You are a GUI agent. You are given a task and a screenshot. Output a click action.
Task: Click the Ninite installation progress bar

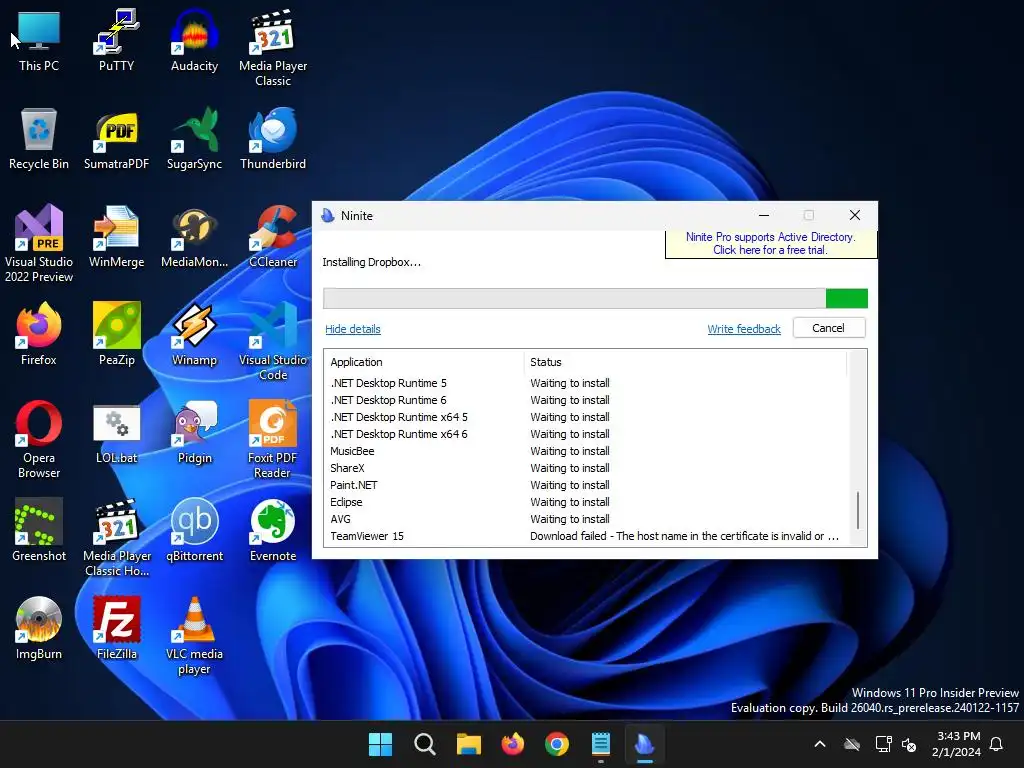(595, 298)
